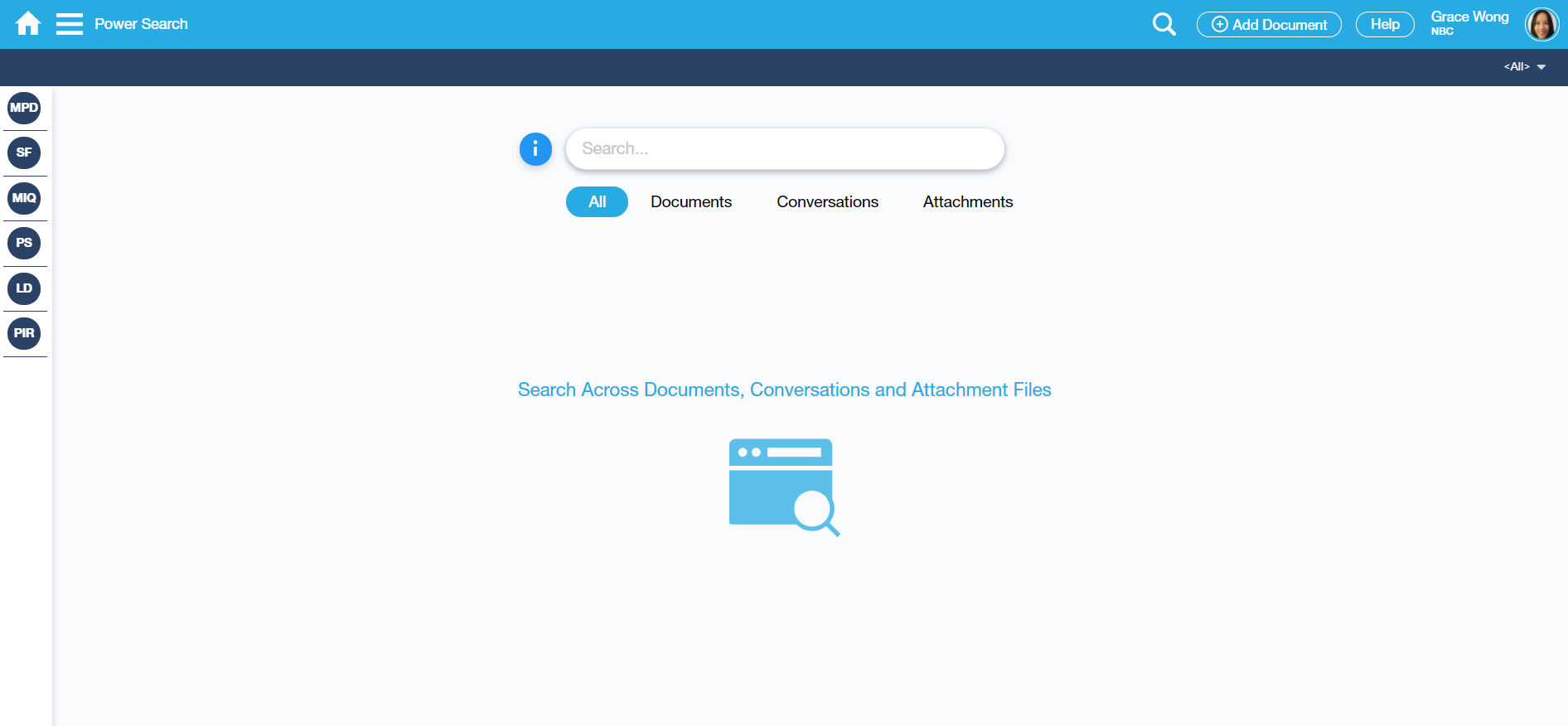This screenshot has height=726, width=1568.
Task: Open the MIQ sidebar shortcut
Action: [24, 198]
